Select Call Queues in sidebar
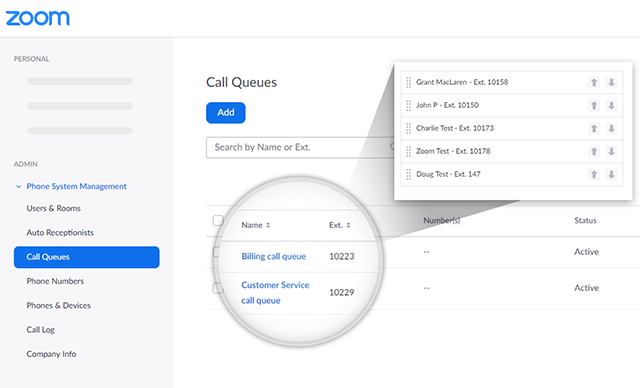Screen dimensions: 640x388 click(87, 257)
